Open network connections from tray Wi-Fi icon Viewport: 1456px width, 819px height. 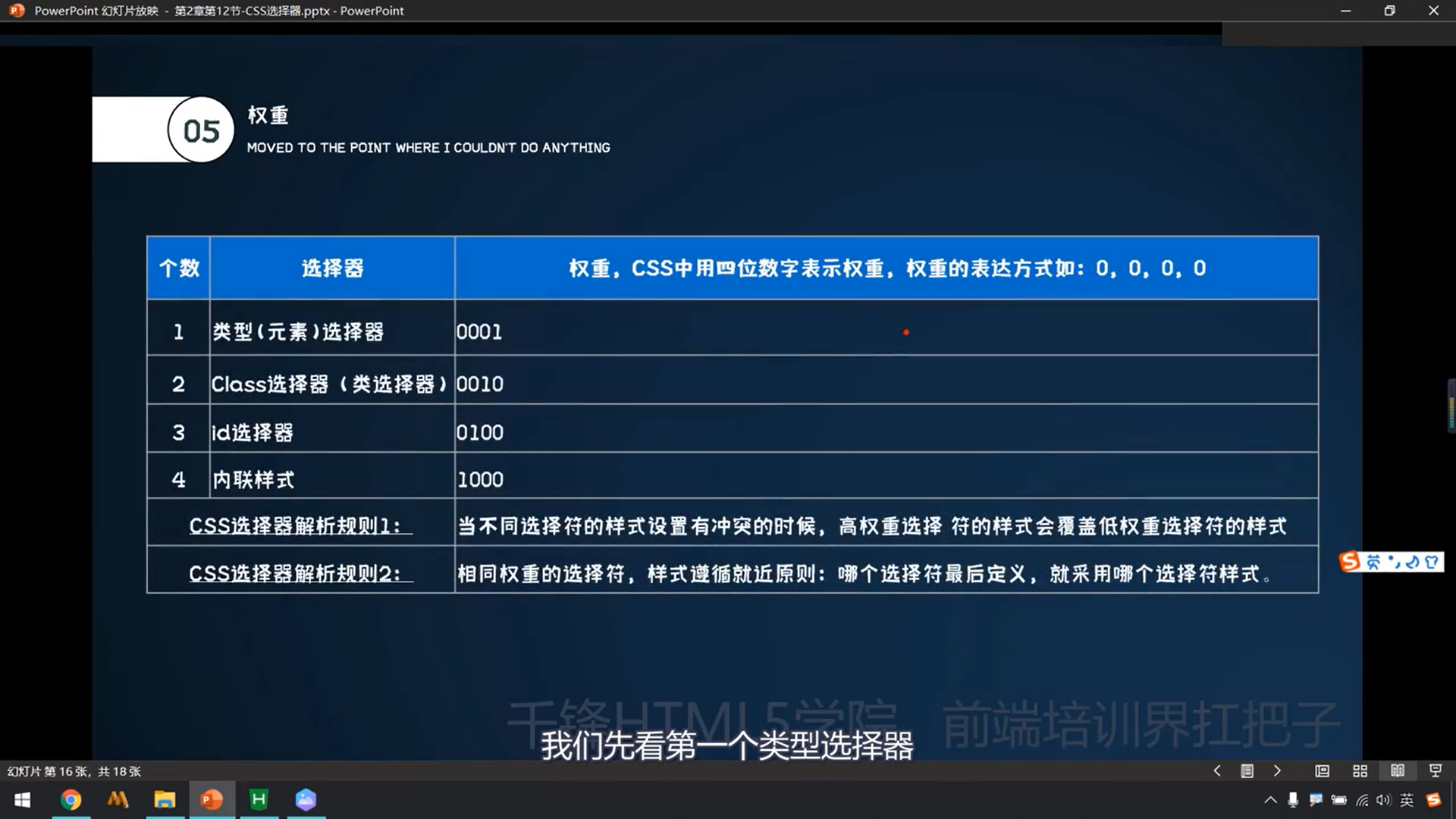1362,800
